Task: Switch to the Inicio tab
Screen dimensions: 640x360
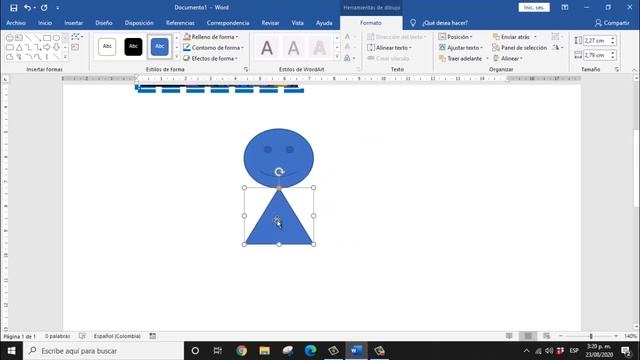Action: (45, 23)
